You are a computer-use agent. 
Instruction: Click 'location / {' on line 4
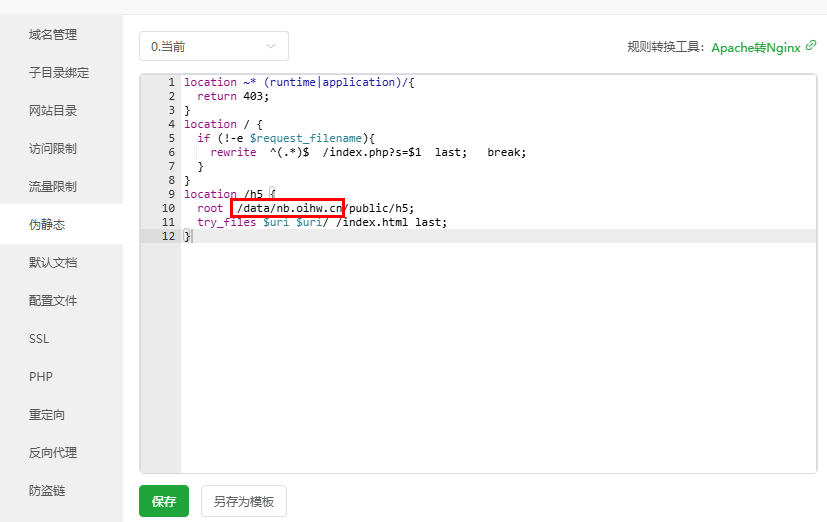[x=223, y=124]
